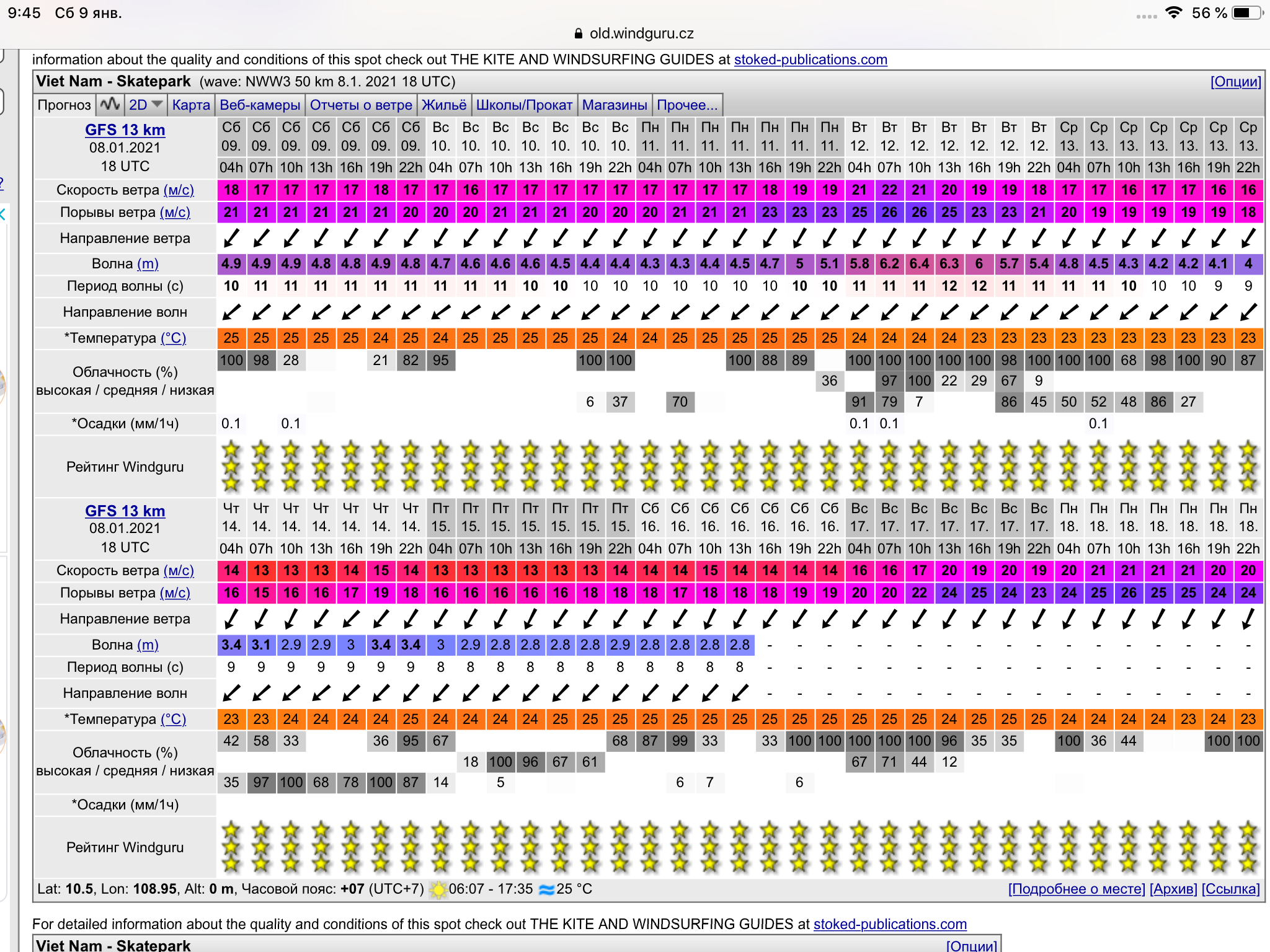Viewport: 1270px width, 952px height.
Task: Click the cloud cover cell 70 in the upper table
Action: point(680,402)
